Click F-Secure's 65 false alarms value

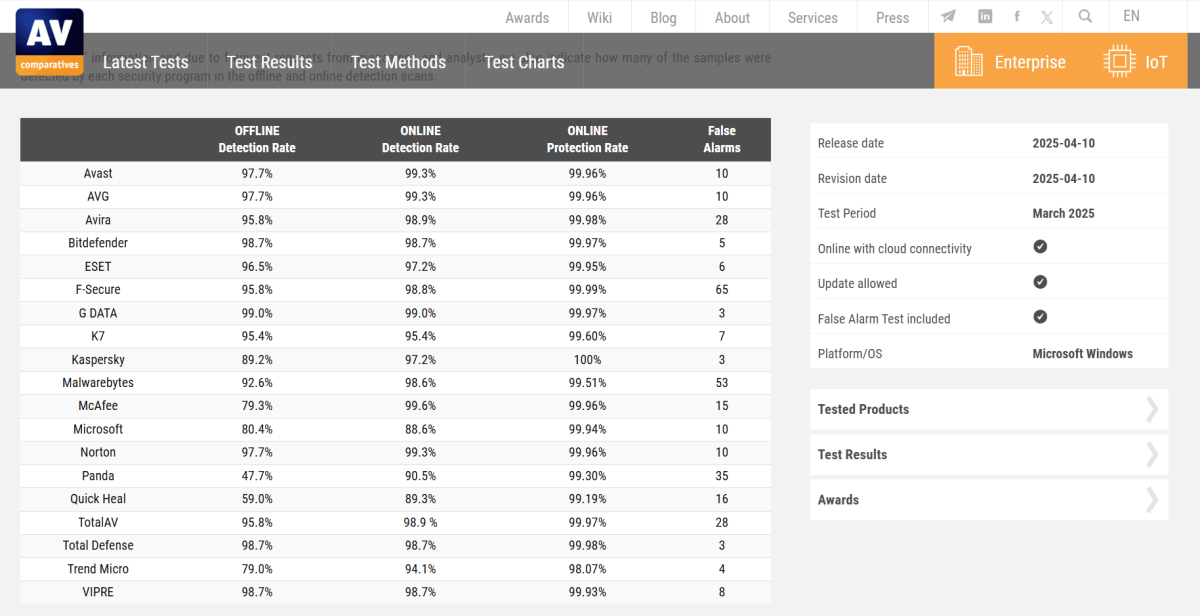click(722, 289)
